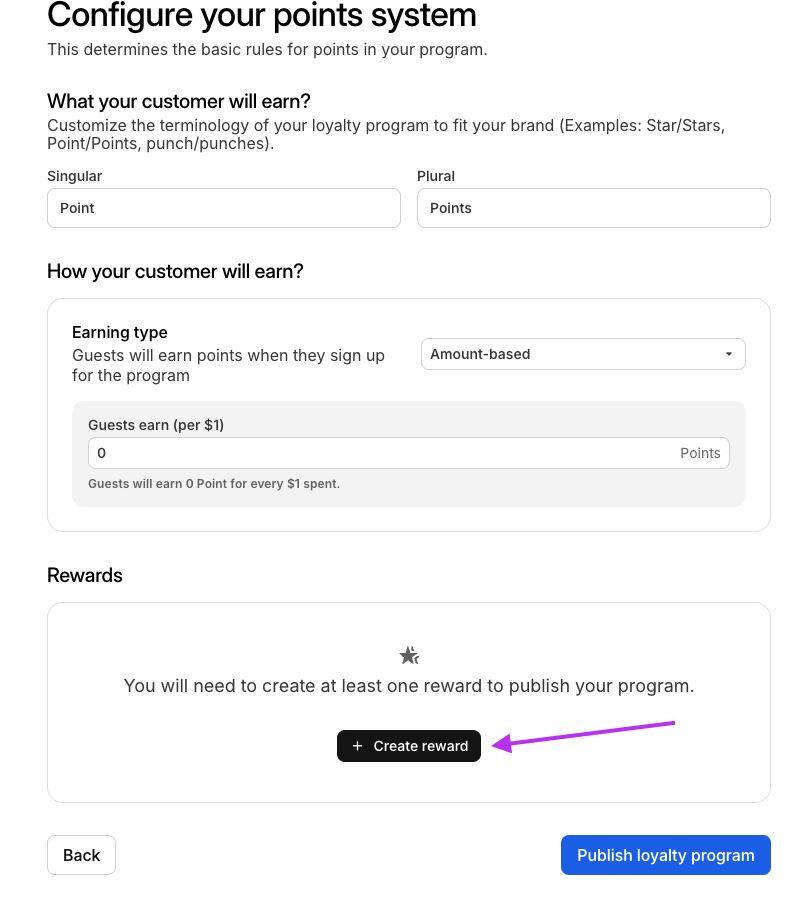The width and height of the screenshot is (802, 908).
Task: Click the plus icon on Create reward
Action: [357, 746]
